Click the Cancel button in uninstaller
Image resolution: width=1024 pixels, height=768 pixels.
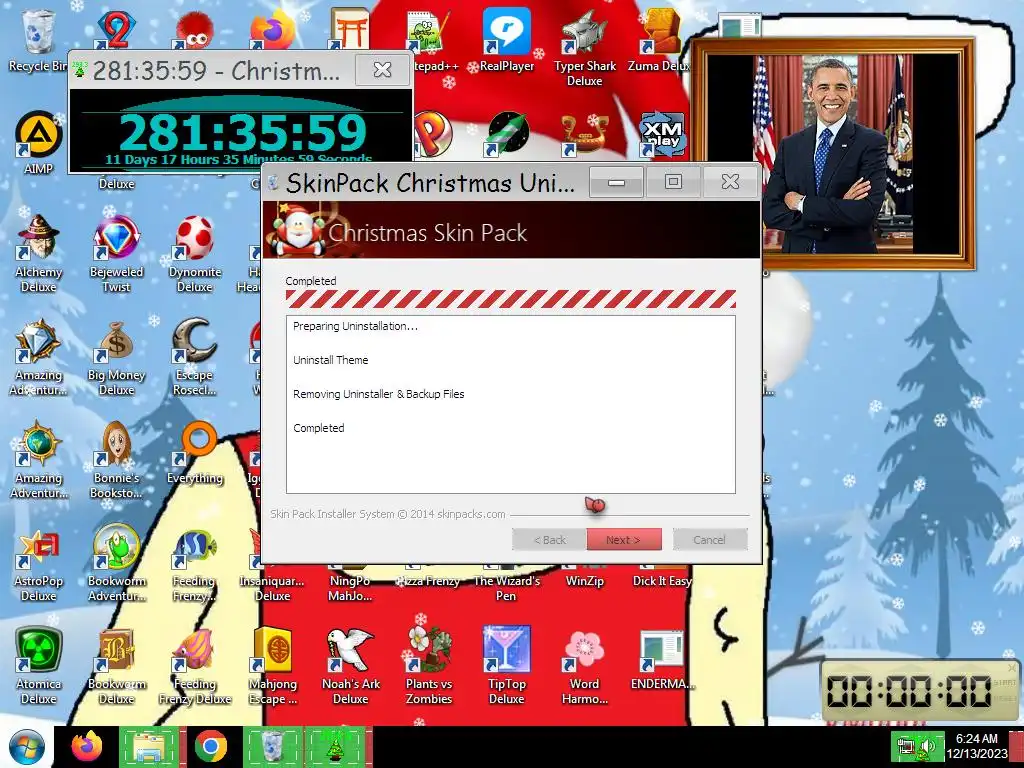point(710,539)
